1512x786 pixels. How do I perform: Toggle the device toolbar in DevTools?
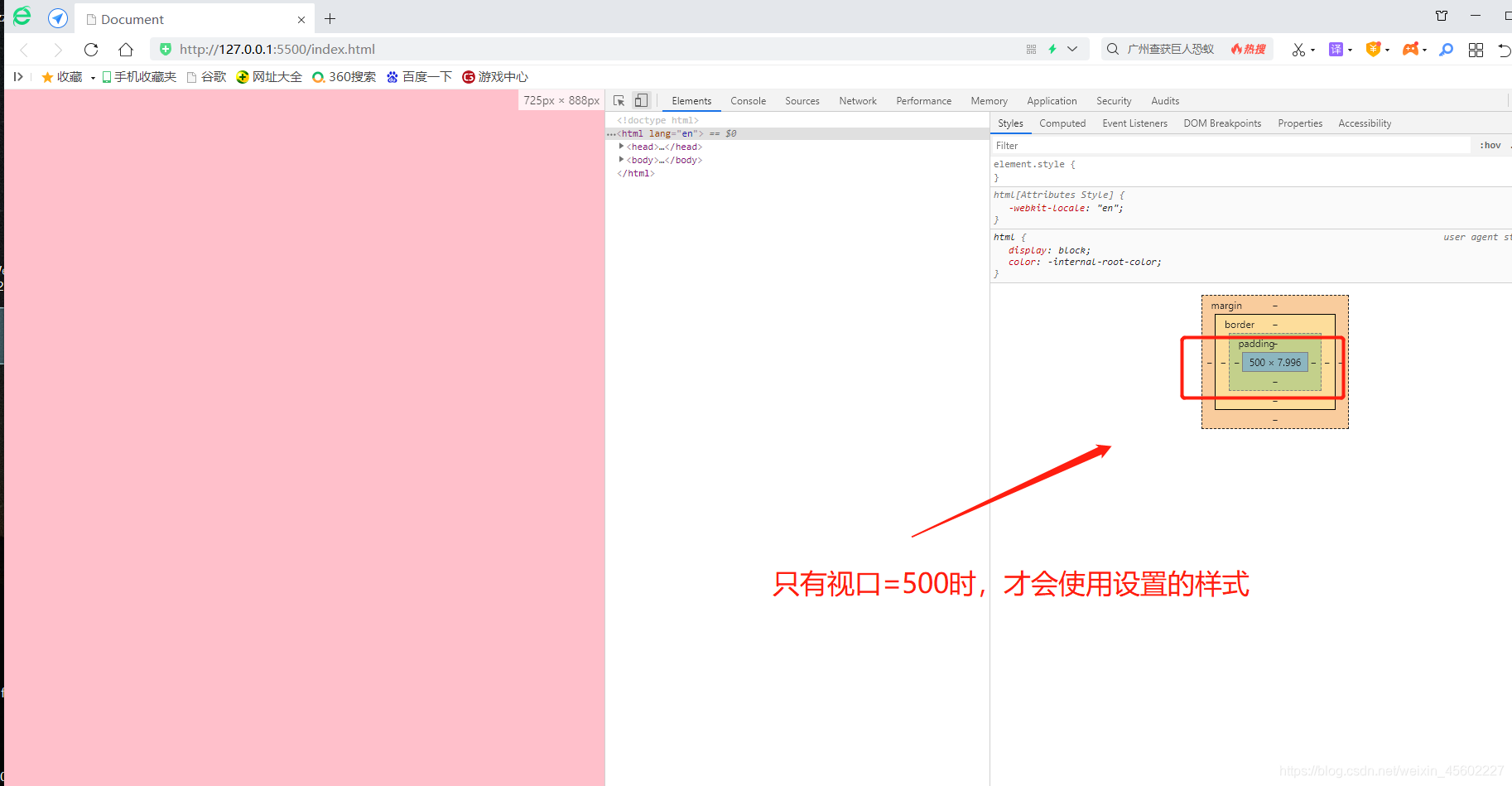tap(641, 100)
